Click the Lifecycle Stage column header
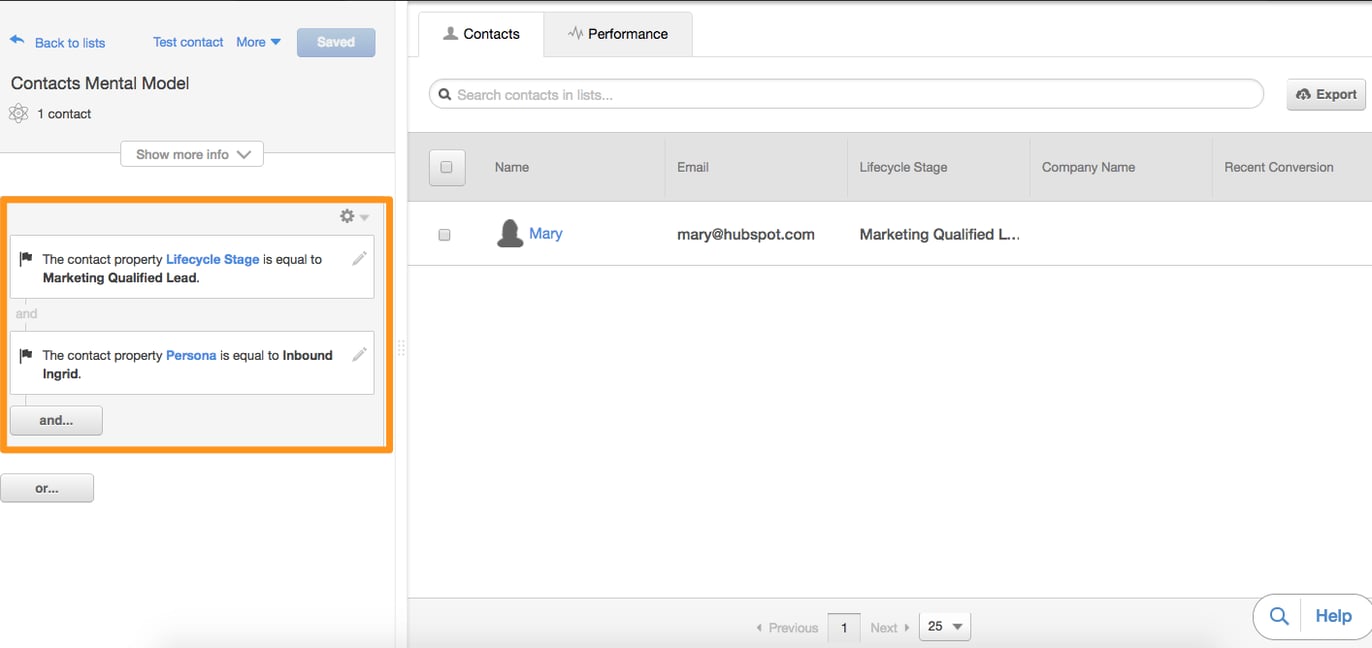 click(903, 167)
